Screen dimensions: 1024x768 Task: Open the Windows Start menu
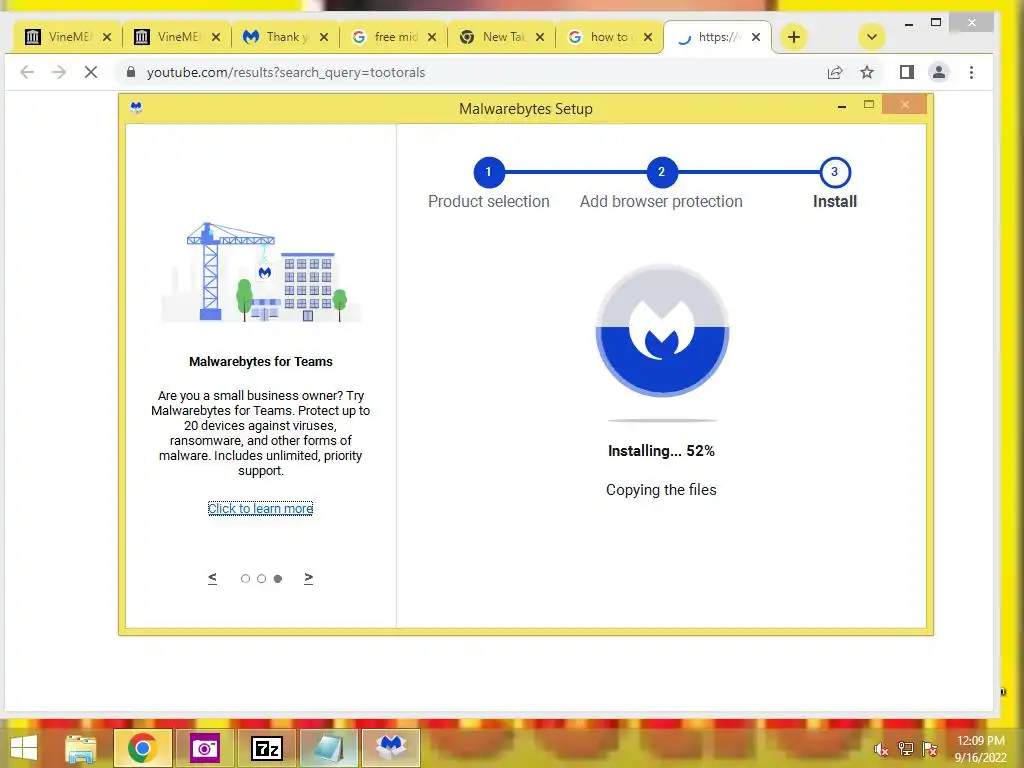tap(24, 748)
